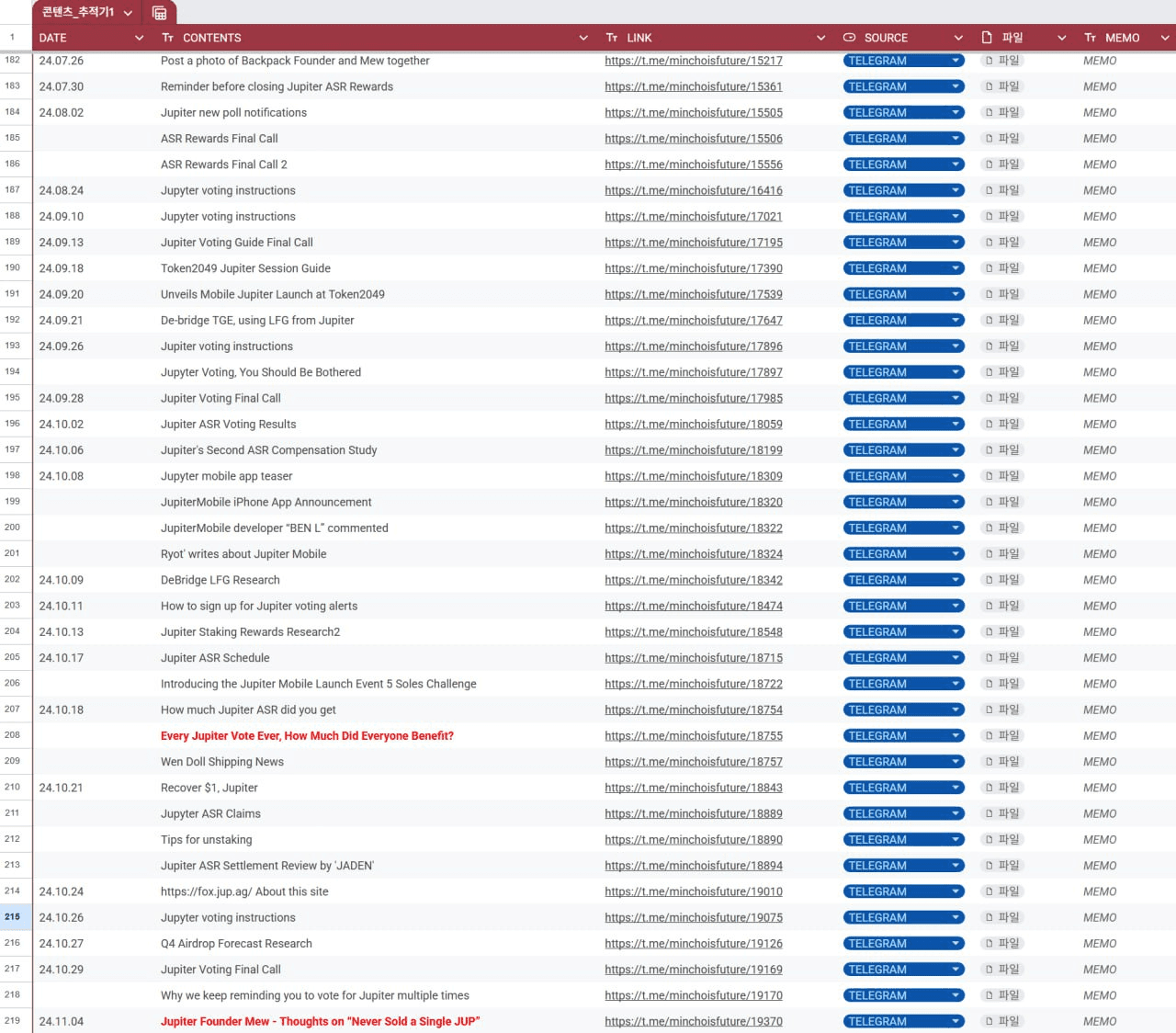Open link minchoisfuture/18755
The image size is (1176, 1033).
pyautogui.click(x=694, y=736)
